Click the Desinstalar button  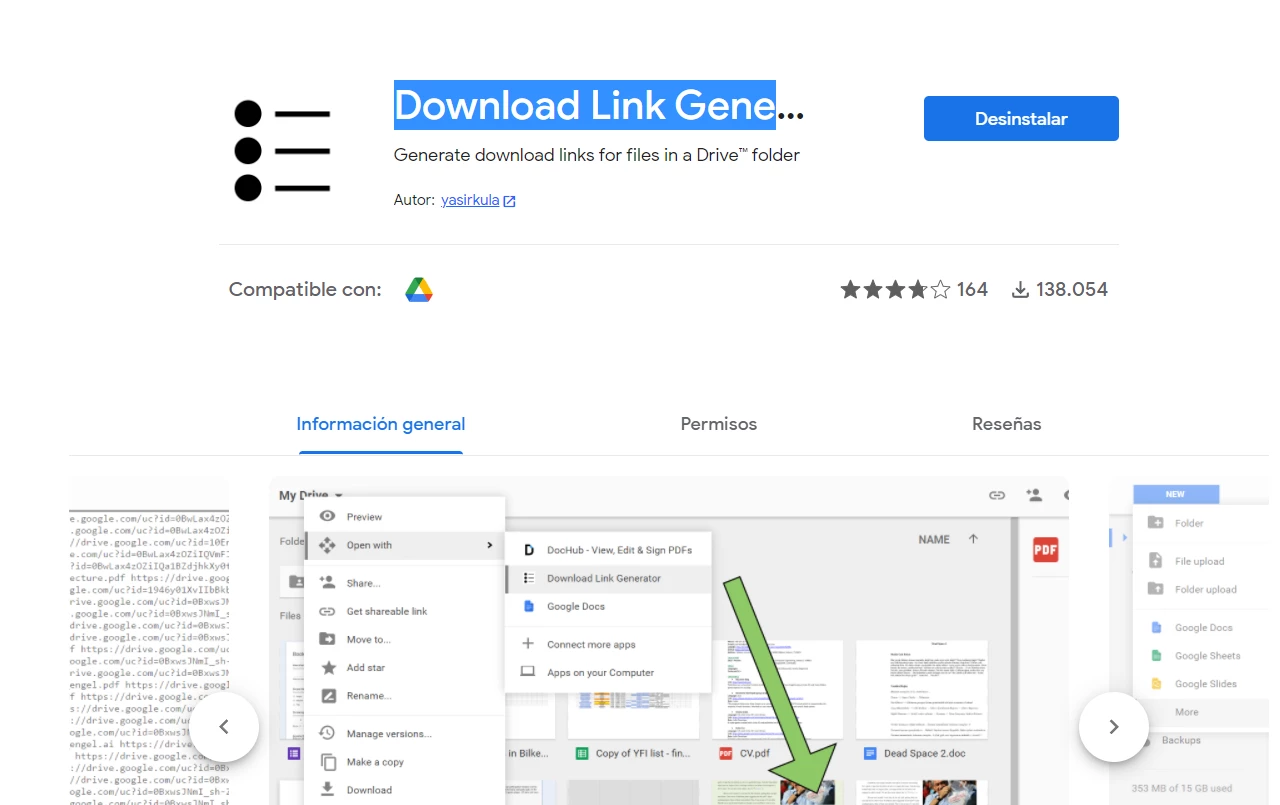1021,118
